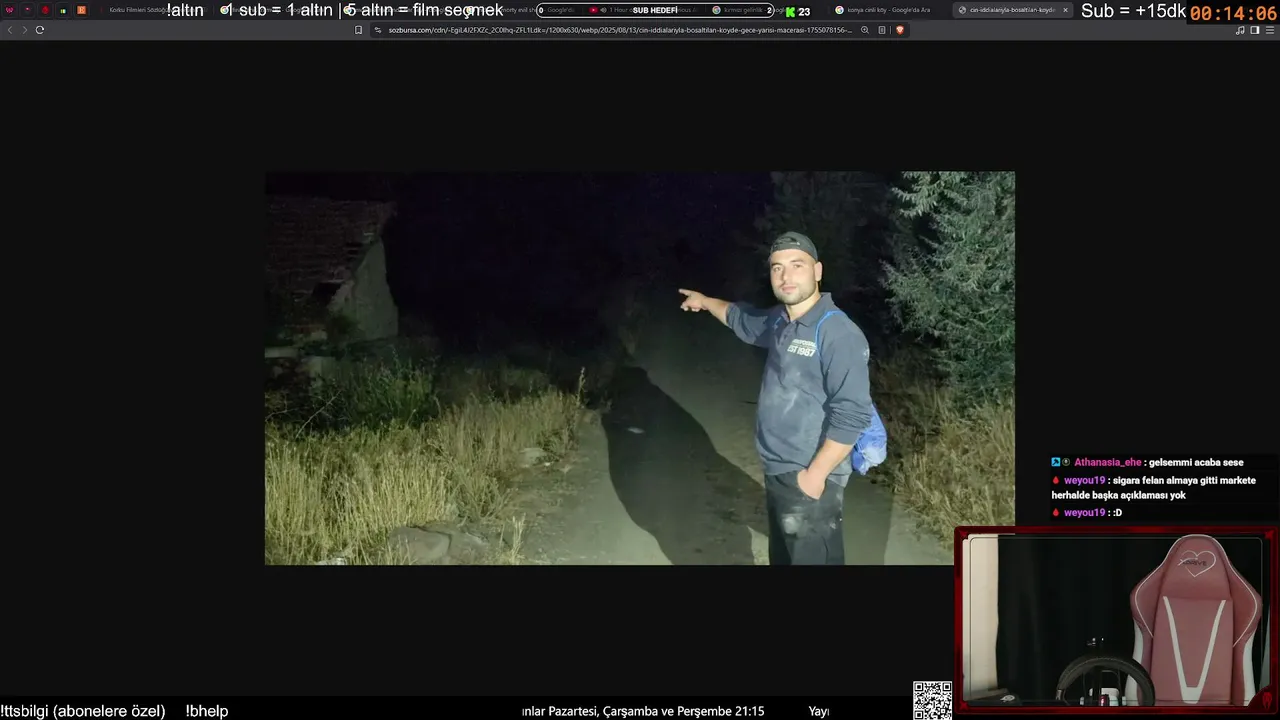Click weyou19's message about 'sigara felan'
This screenshot has width=1280, height=720.
click(x=1153, y=488)
